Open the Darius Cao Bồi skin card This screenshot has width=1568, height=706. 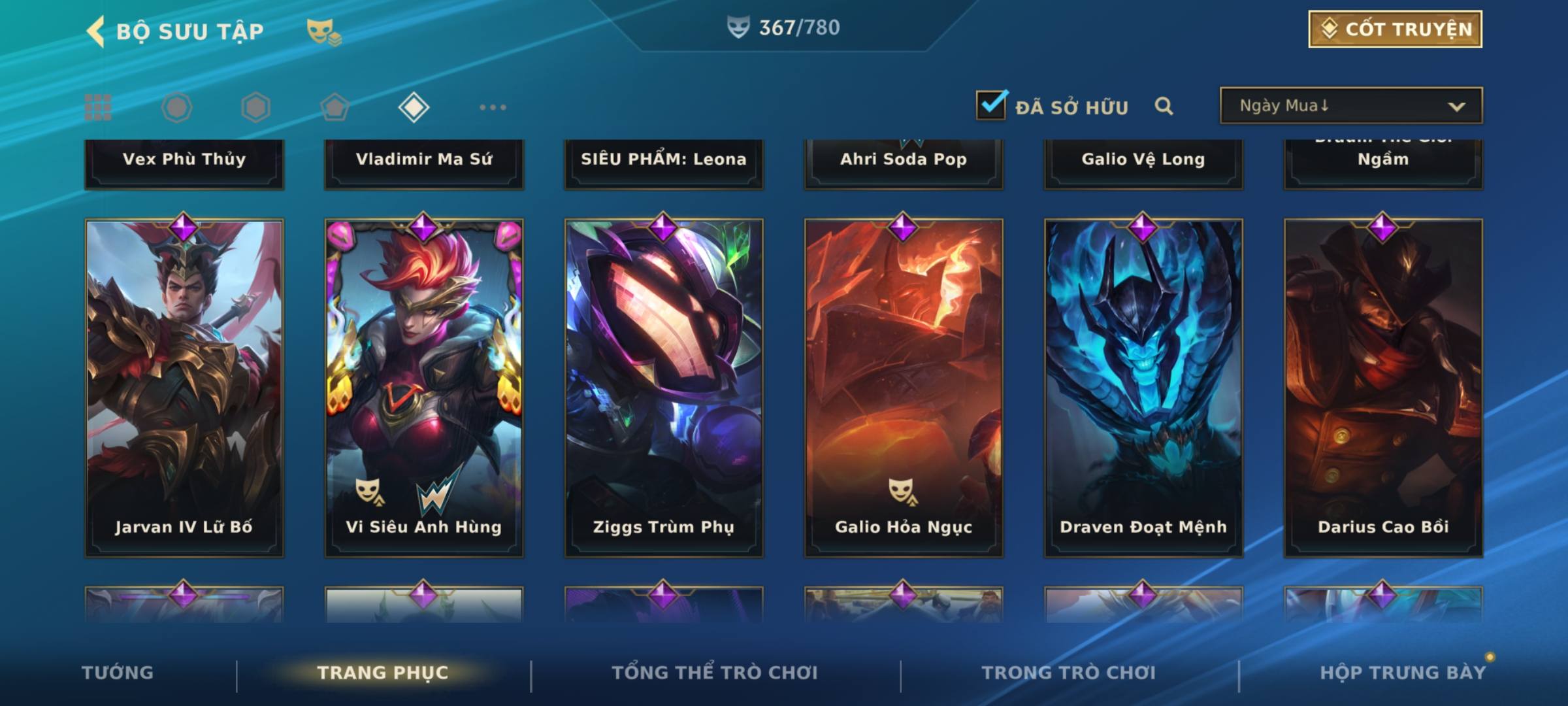click(x=1383, y=387)
